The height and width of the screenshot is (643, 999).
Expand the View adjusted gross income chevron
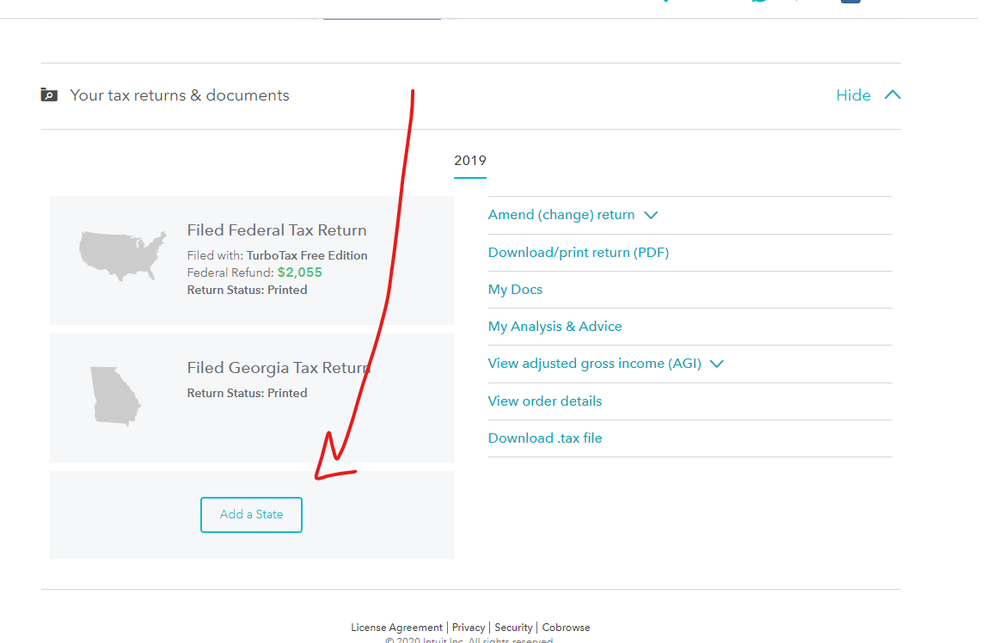coord(716,364)
